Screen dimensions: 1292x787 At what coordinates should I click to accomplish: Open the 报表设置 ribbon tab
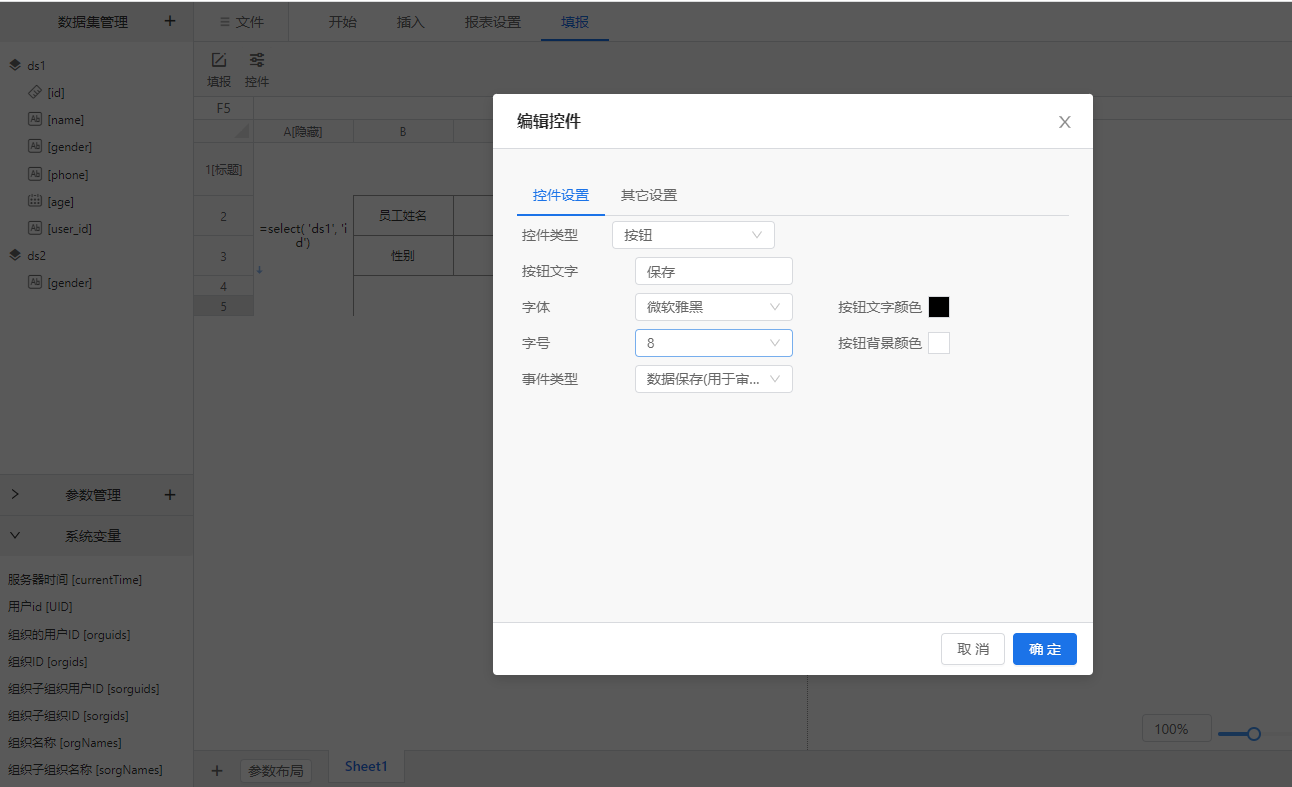pos(493,22)
